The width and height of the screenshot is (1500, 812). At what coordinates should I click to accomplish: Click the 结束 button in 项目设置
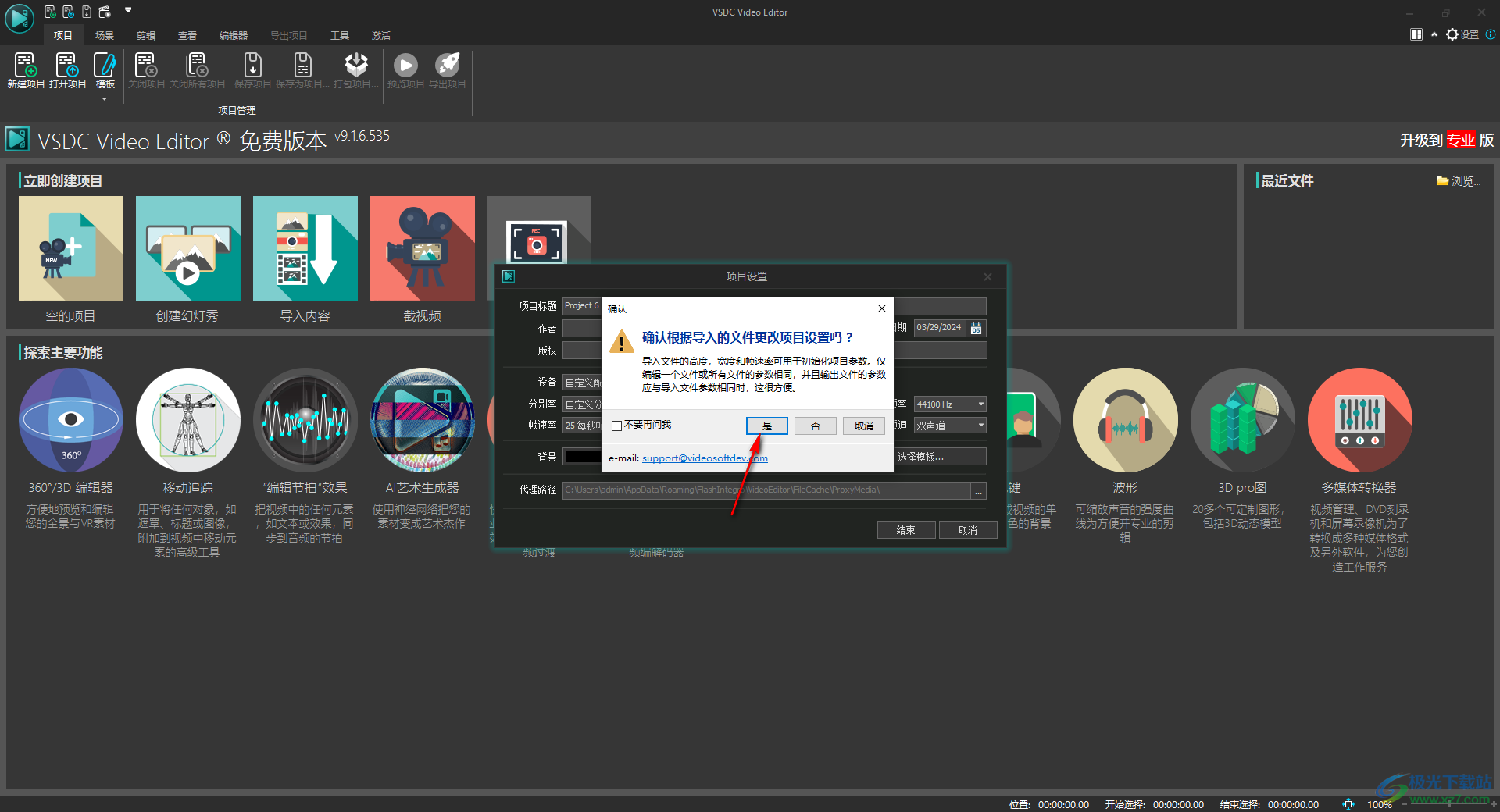coord(905,530)
